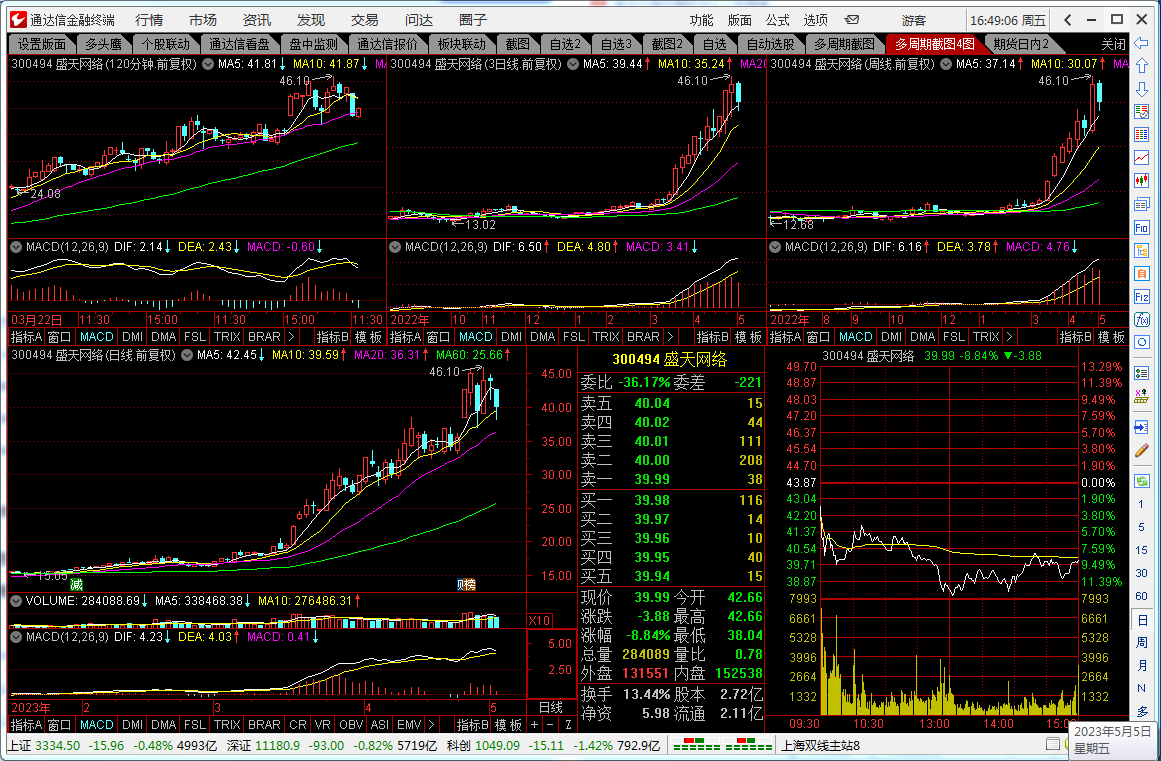This screenshot has width=1161, height=761.
Task: Expand dropdown beside 3日线 chart title
Action: [573, 64]
